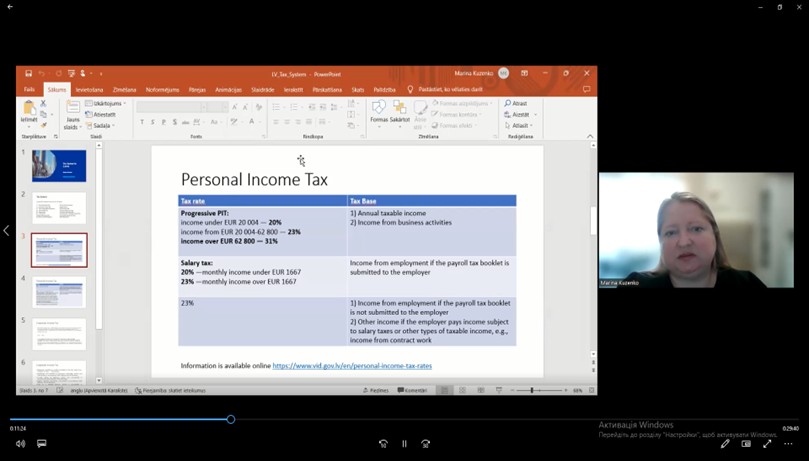
Task: Skip backward using the rewind icon
Action: coord(383,444)
